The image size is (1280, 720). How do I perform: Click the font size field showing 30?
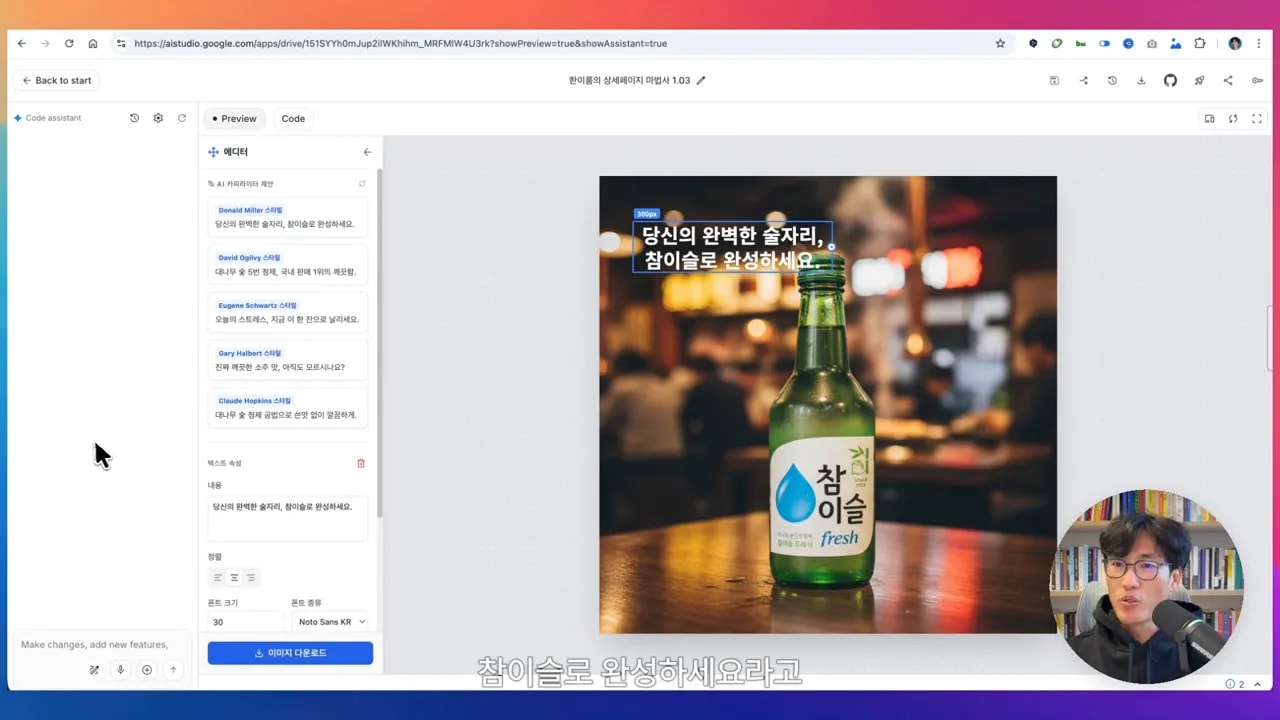[245, 622]
